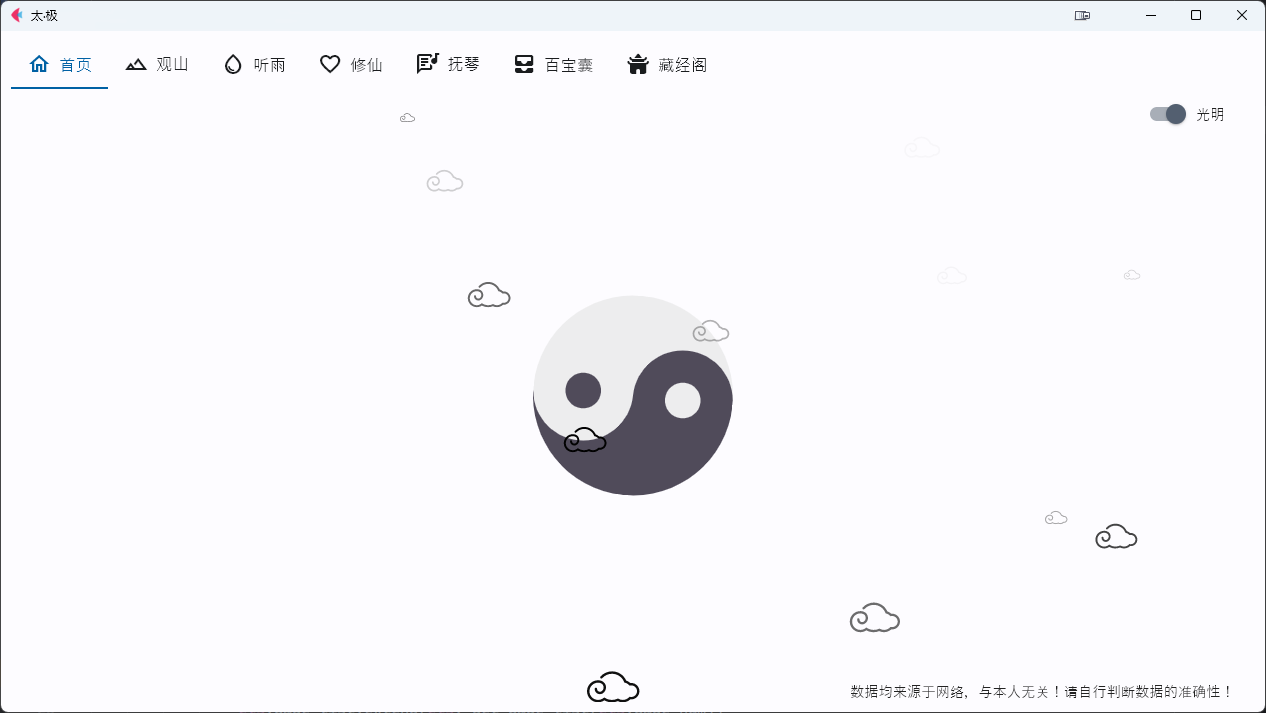Select the home icon on the 首页 tab
1266x713 pixels.
(x=39, y=63)
